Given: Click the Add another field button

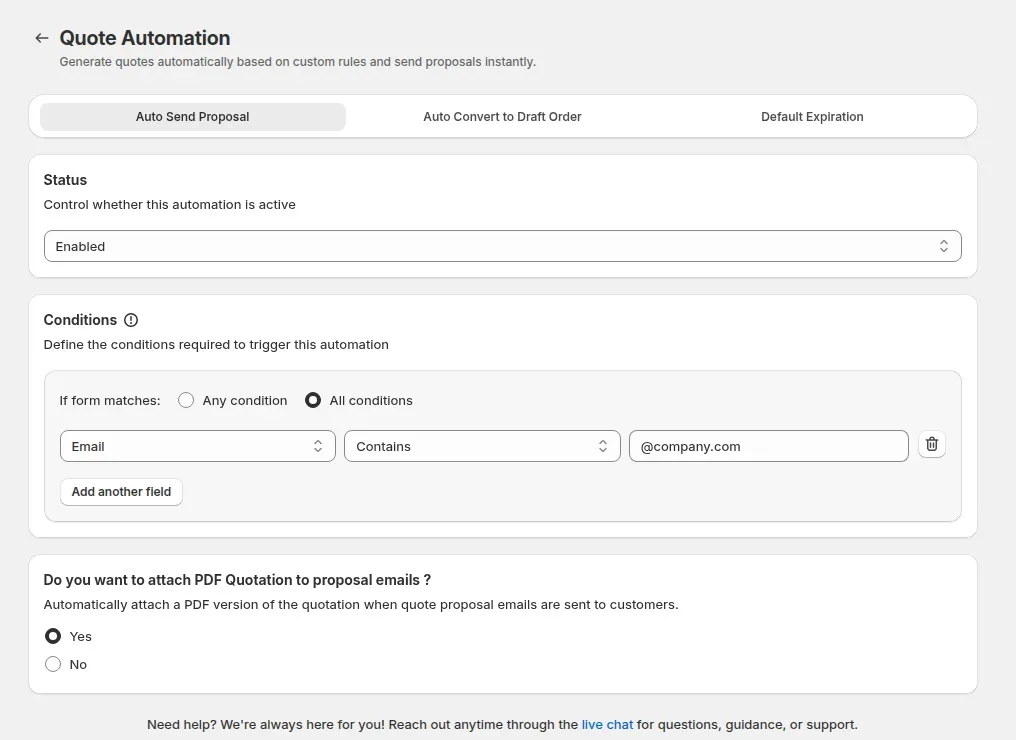Looking at the screenshot, I should [x=121, y=492].
